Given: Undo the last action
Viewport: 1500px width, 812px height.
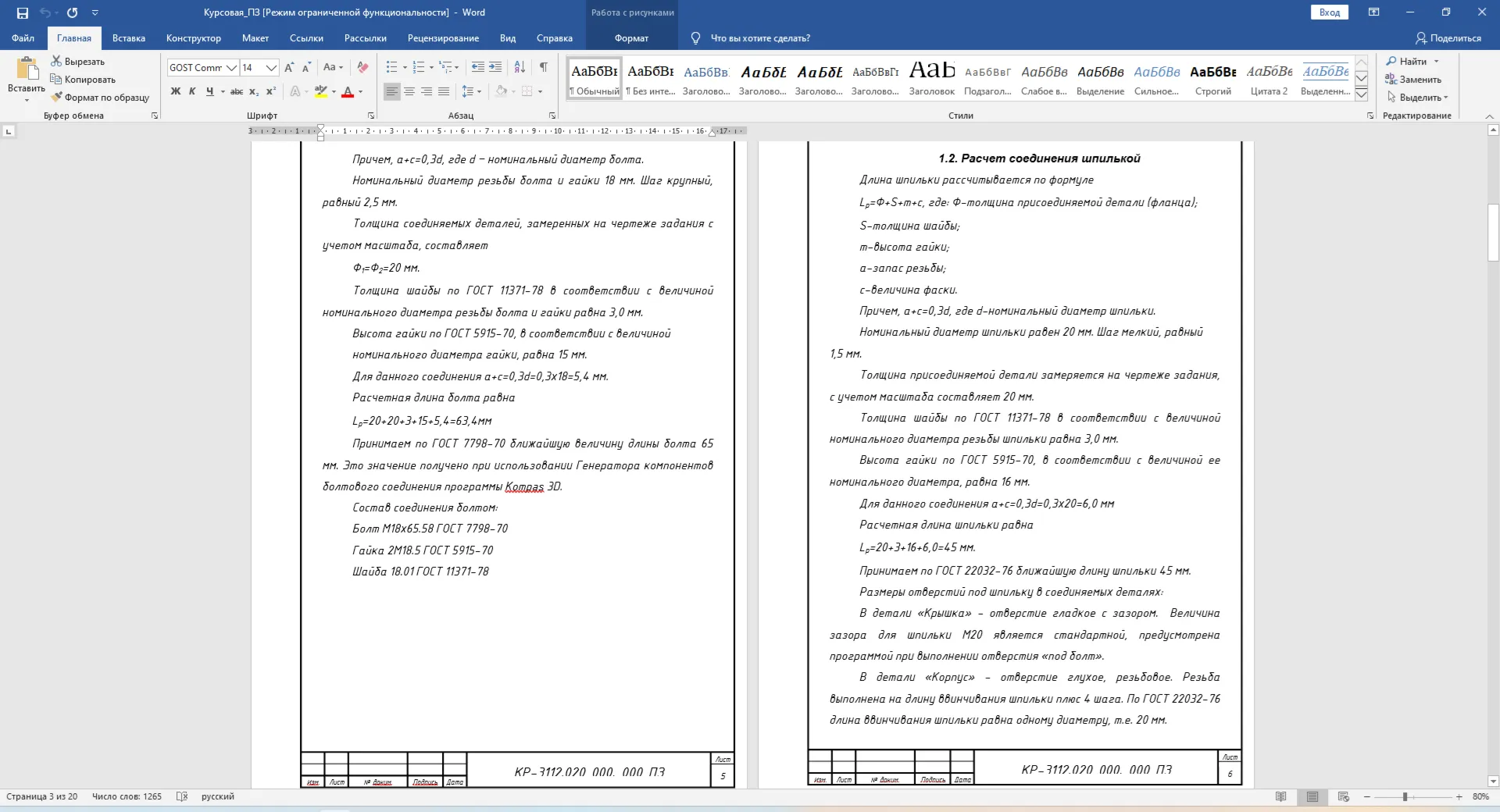Looking at the screenshot, I should 45,12.
